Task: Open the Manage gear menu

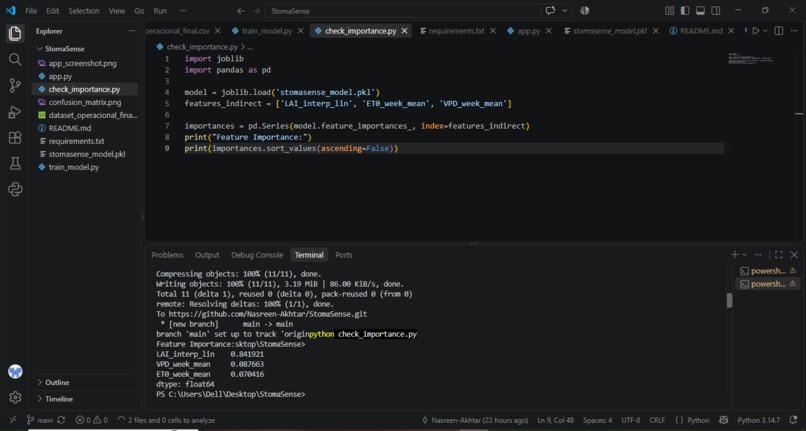Action: pyautogui.click(x=15, y=398)
